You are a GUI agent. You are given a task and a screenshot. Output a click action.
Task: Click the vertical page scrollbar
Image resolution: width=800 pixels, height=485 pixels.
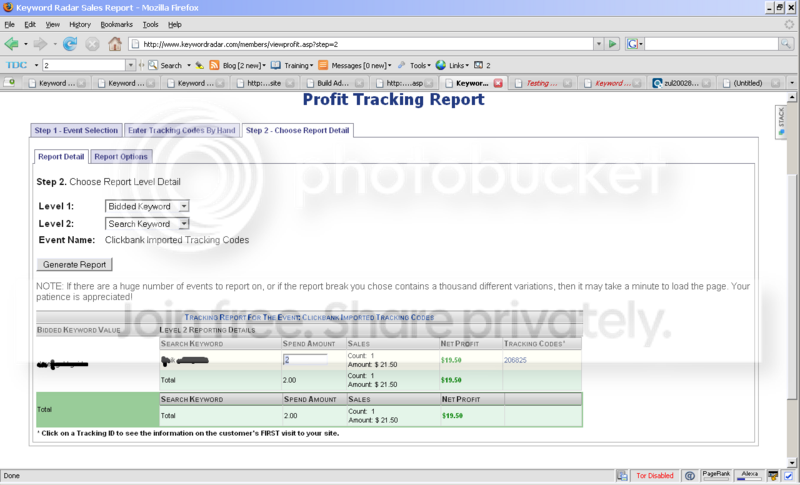(x=792, y=279)
